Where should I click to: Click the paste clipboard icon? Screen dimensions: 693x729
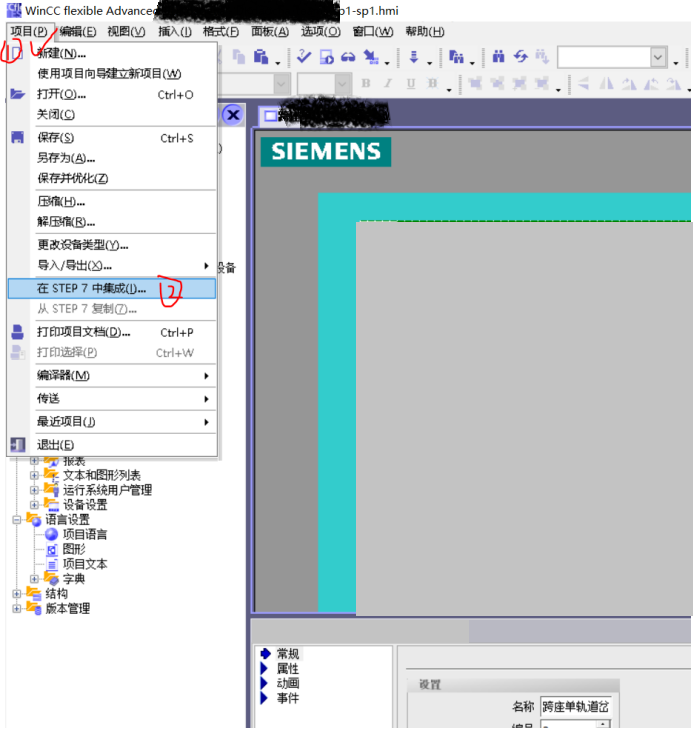[x=261, y=57]
